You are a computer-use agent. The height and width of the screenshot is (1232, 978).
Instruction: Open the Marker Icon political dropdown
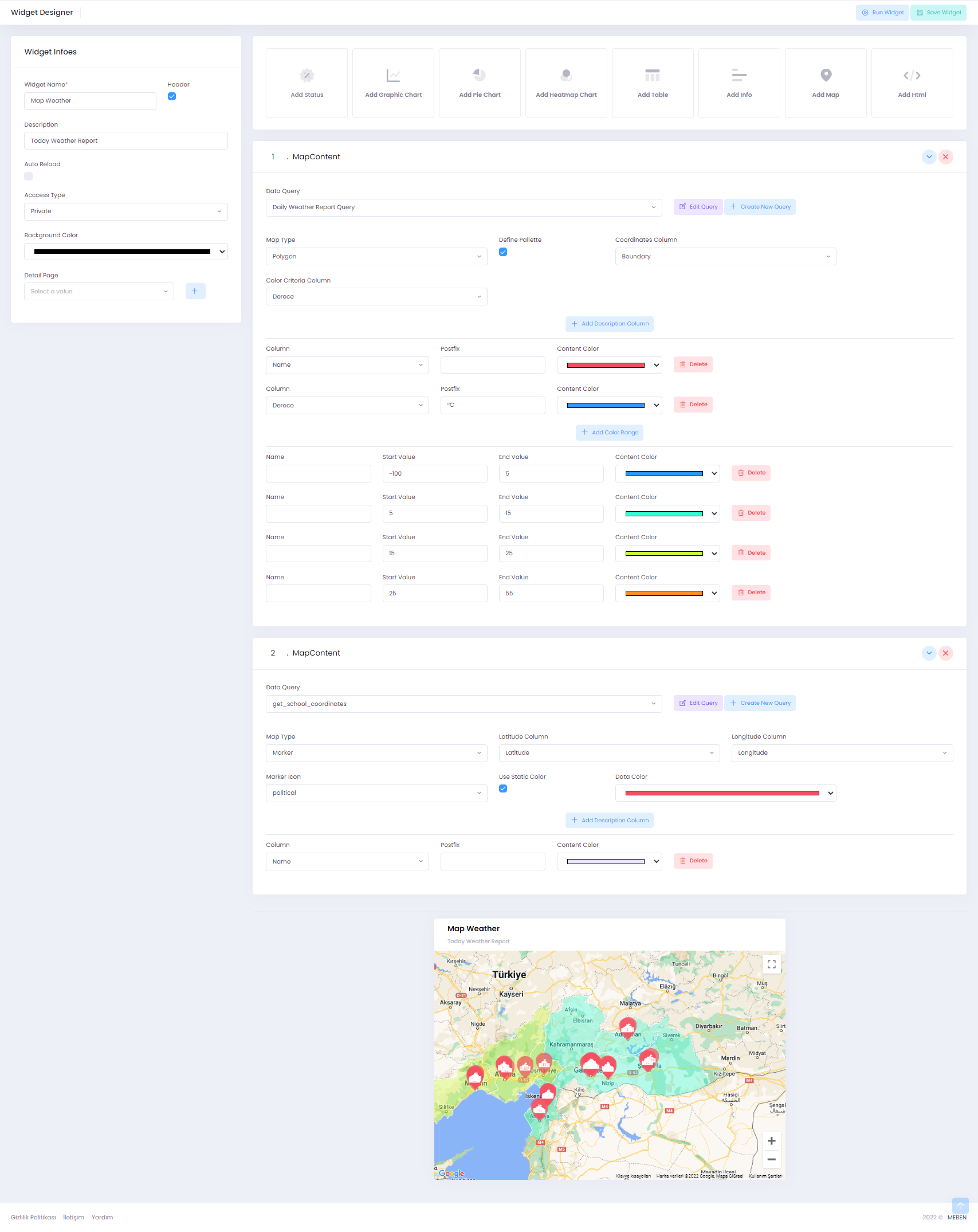click(376, 793)
